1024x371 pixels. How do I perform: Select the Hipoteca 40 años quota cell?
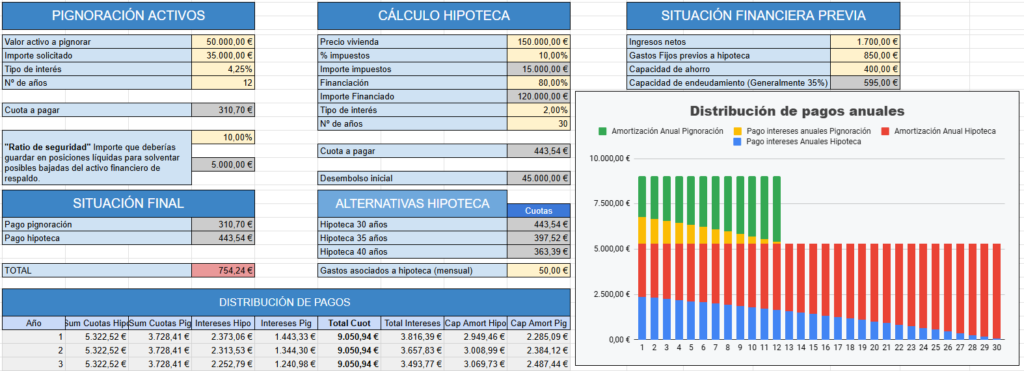pyautogui.click(x=539, y=252)
